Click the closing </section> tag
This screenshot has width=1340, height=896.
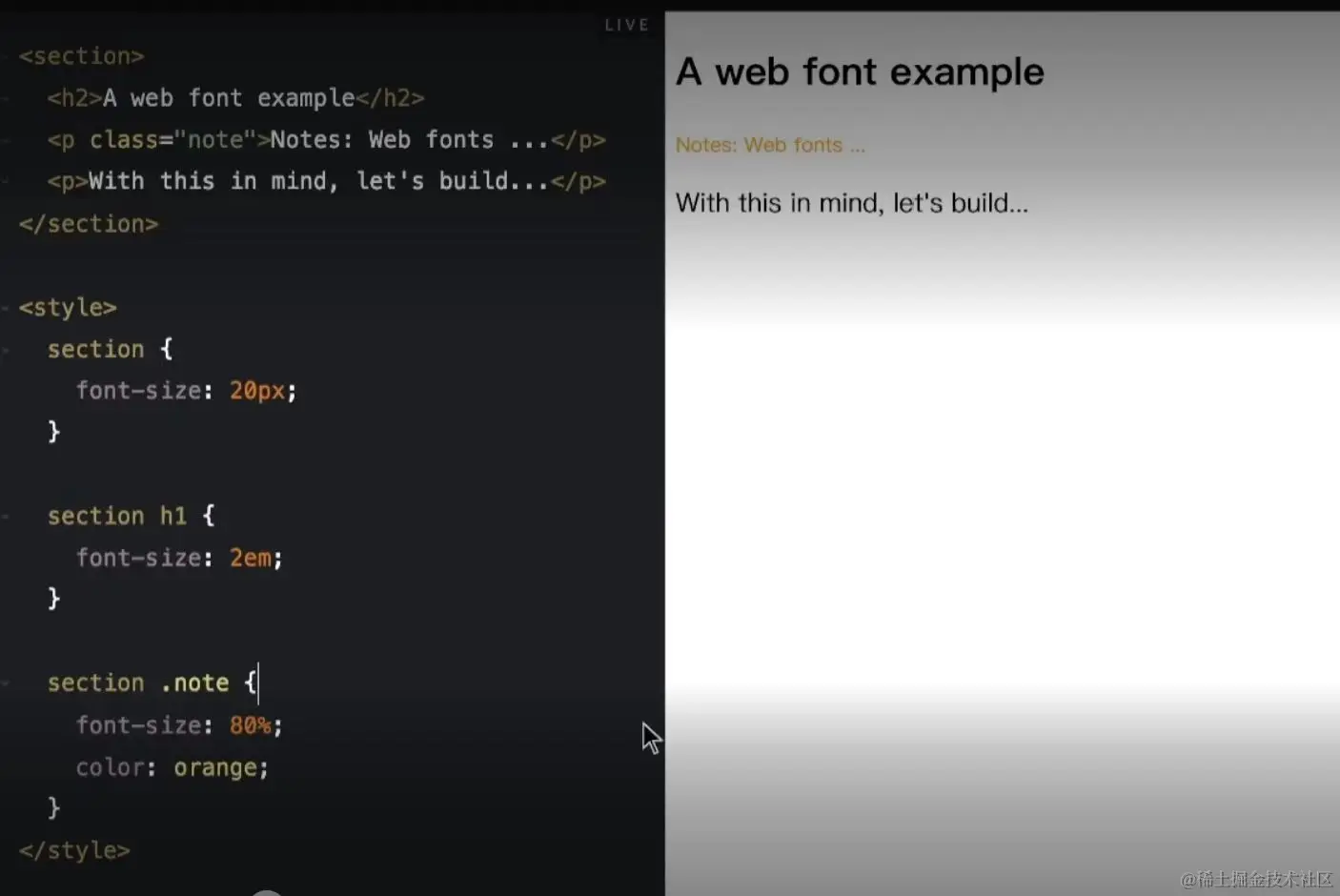89,224
